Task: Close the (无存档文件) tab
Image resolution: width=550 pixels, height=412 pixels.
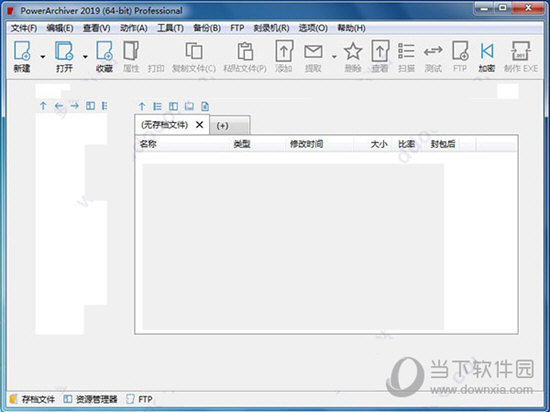Action: pyautogui.click(x=200, y=124)
